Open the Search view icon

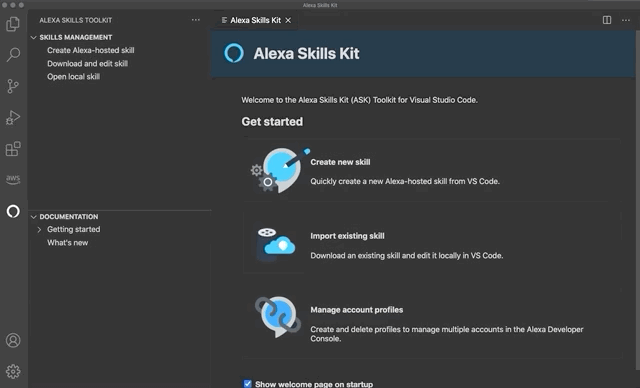pos(13,55)
